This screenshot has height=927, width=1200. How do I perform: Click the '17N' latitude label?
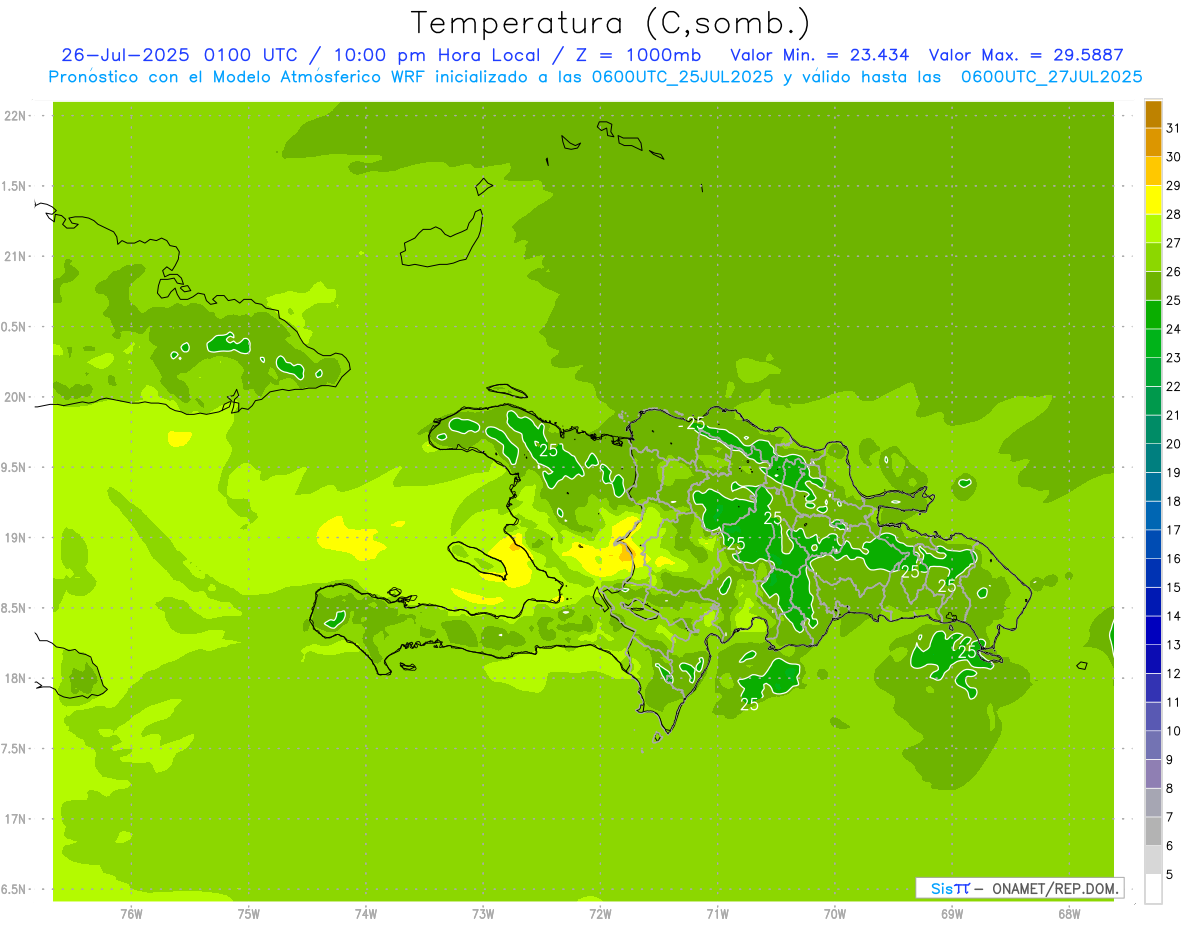[15, 819]
